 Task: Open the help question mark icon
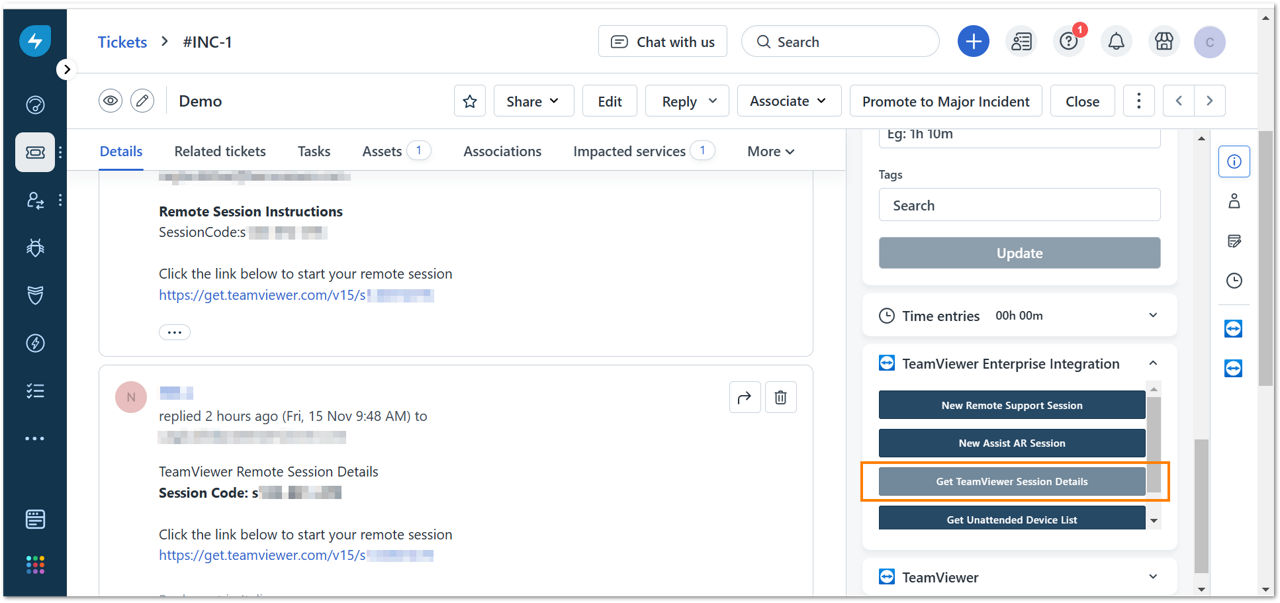1069,42
